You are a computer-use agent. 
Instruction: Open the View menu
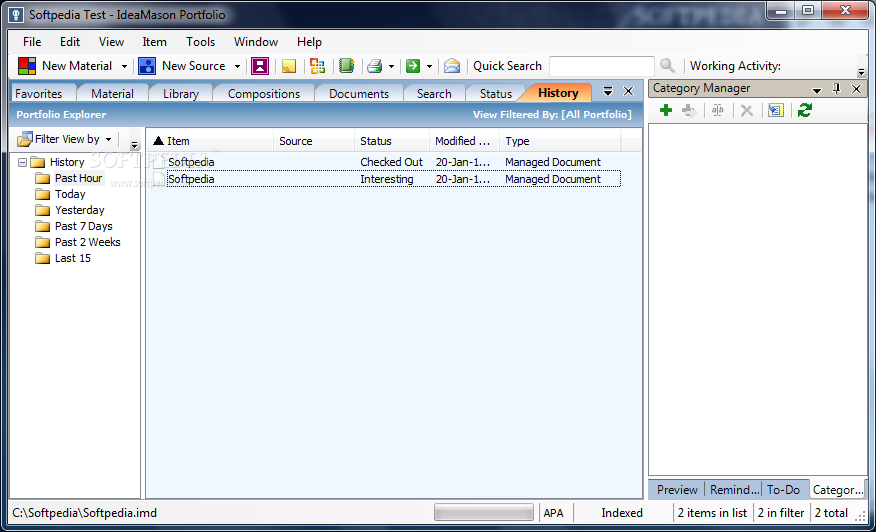click(111, 42)
